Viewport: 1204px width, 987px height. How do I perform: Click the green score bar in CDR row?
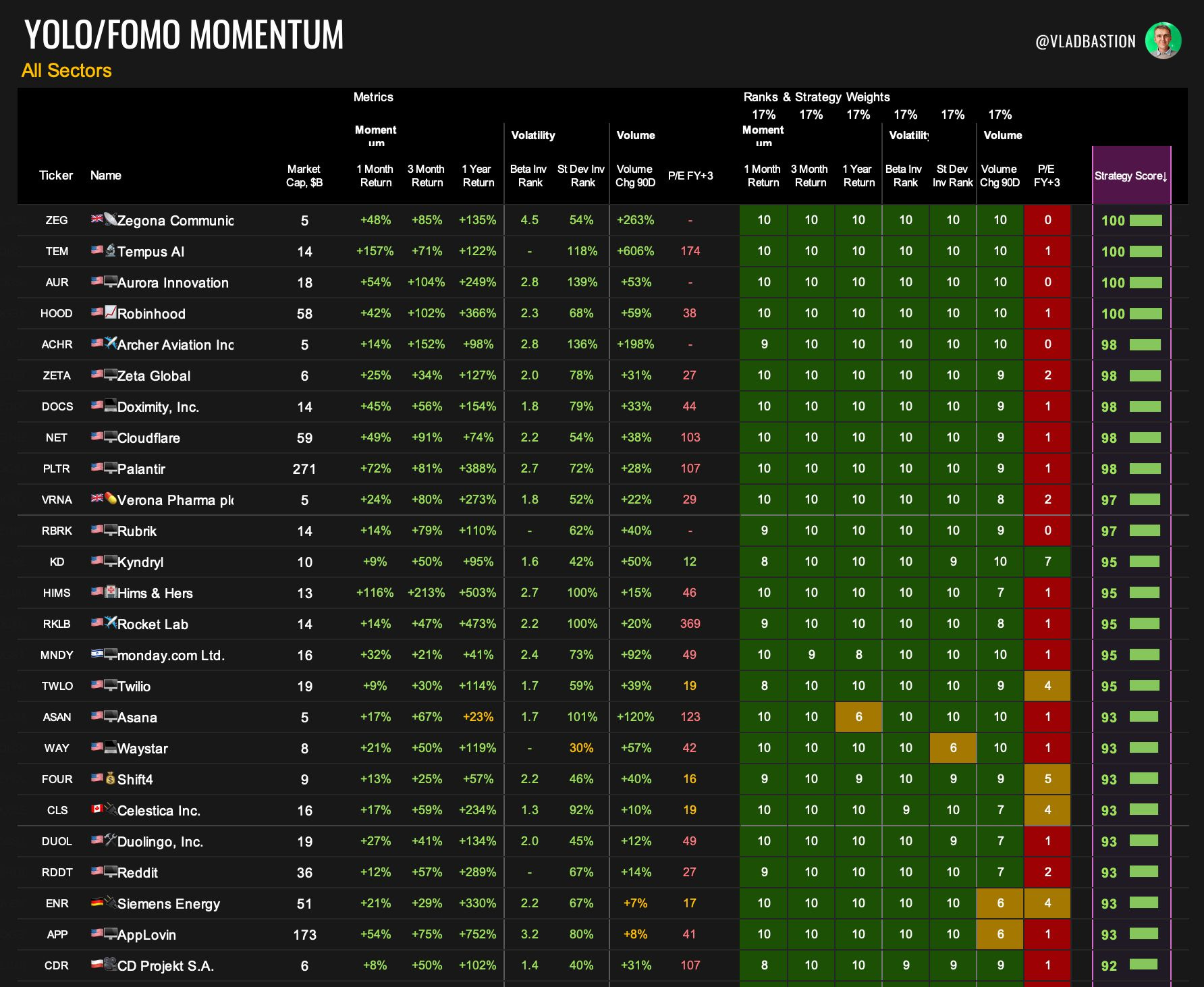[x=1143, y=965]
